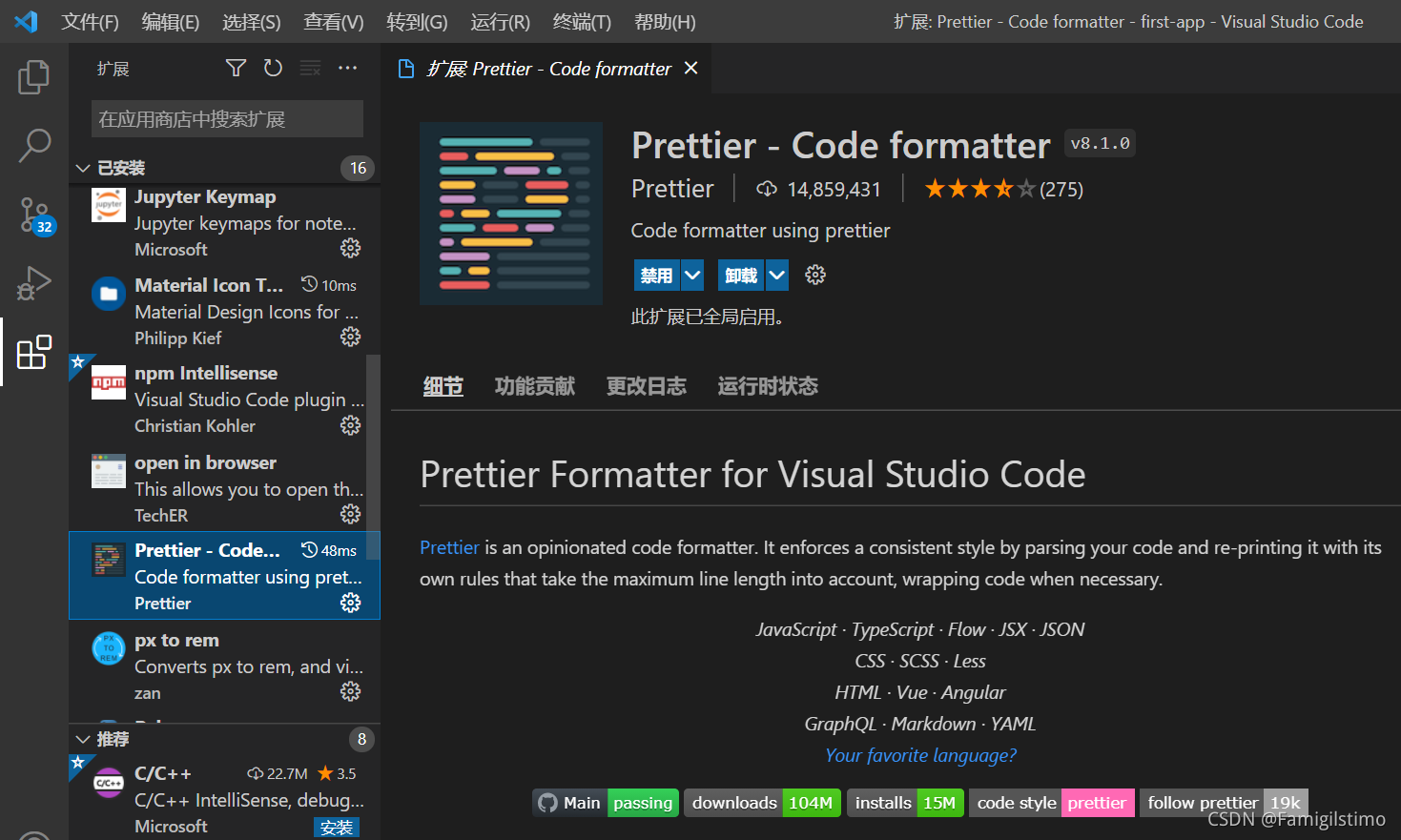
Task: Click the filter extensions funnel icon
Action: click(235, 68)
